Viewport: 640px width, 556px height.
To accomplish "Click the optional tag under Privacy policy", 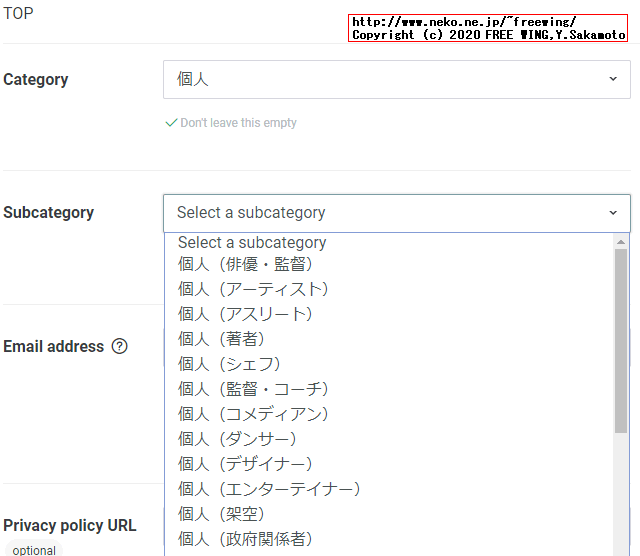I will coord(34,549).
